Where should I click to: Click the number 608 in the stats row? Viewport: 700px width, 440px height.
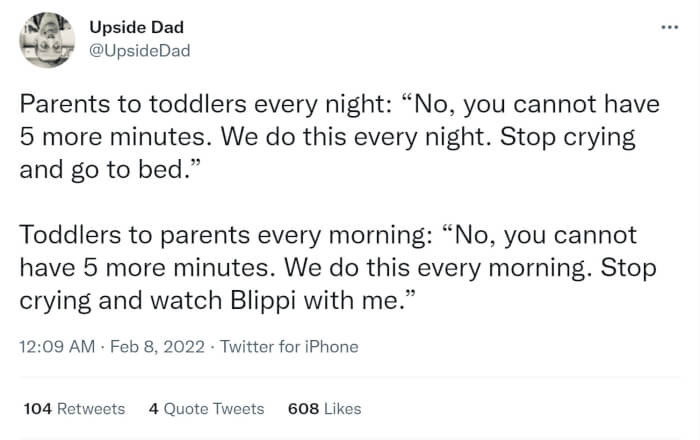point(302,408)
